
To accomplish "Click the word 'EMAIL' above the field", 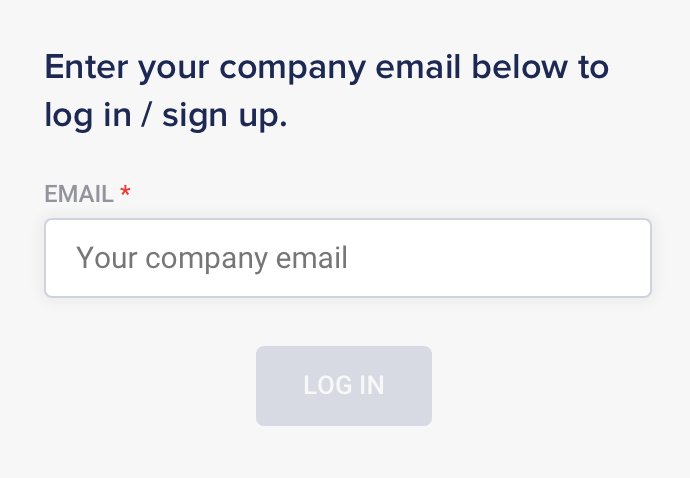I will (x=79, y=194).
